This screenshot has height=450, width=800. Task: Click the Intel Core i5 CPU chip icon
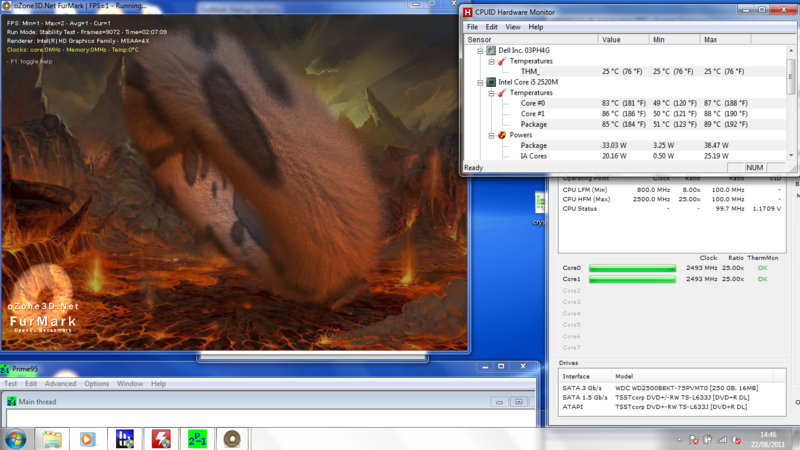pos(491,82)
